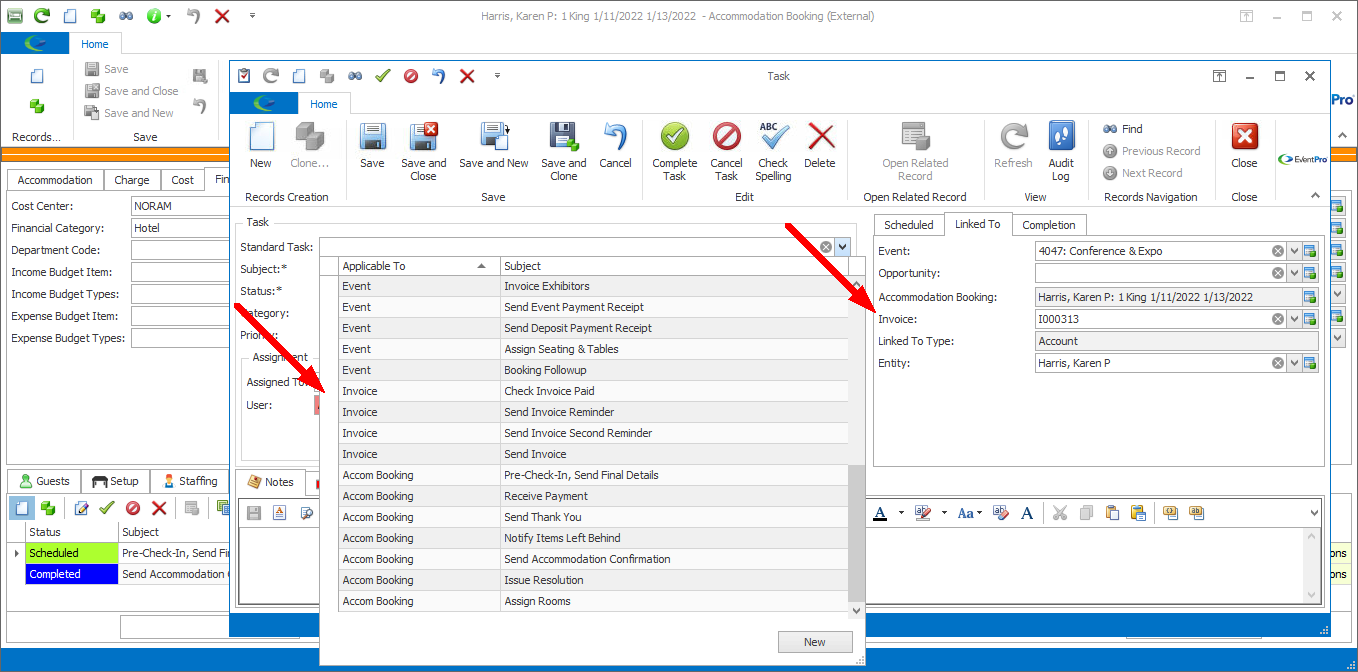The width and height of the screenshot is (1358, 672).
Task: Open the Invoice field dropdown
Action: [1293, 319]
